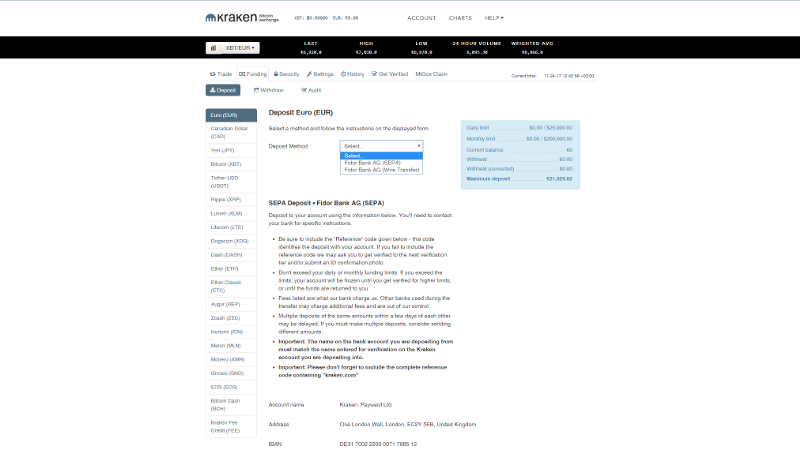The height and width of the screenshot is (453, 800).
Task: Choose Fidor Bank AG (Wire Transfer) option
Action: click(x=381, y=170)
